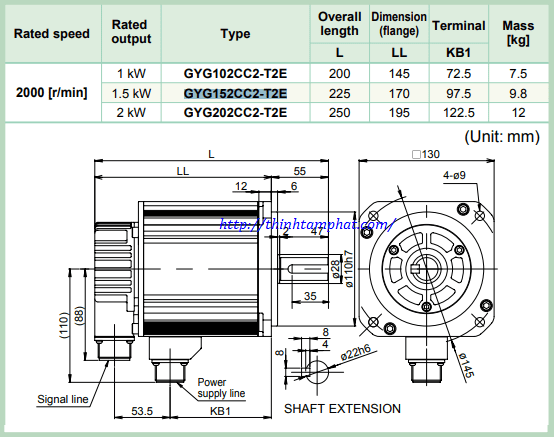Click the L subheader cell
The image size is (554, 437).
(340, 53)
